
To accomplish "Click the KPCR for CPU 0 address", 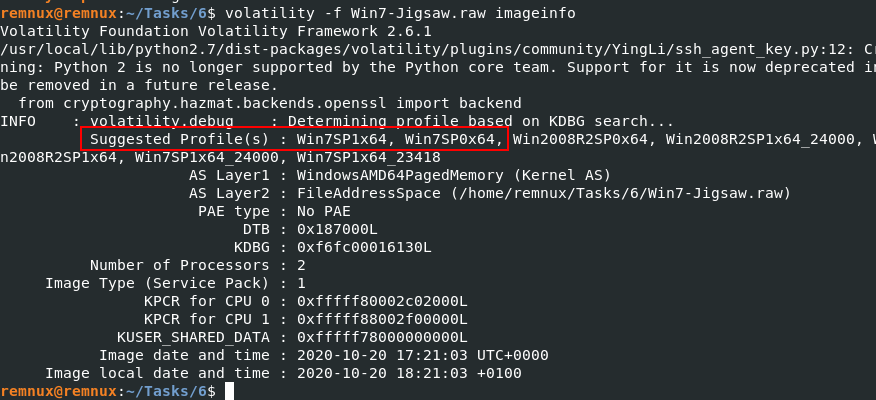I will 382,301.
